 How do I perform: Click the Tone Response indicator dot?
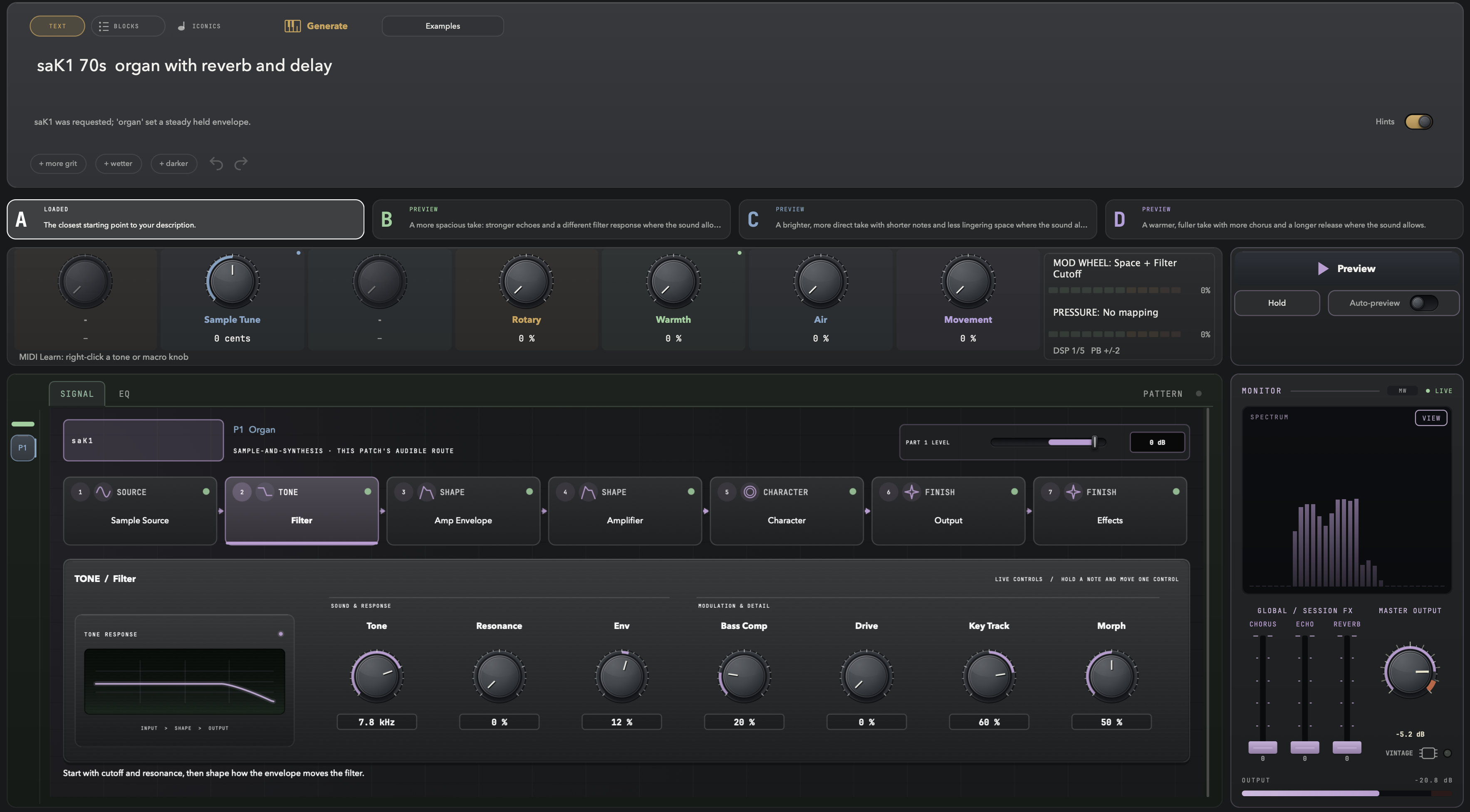point(281,634)
